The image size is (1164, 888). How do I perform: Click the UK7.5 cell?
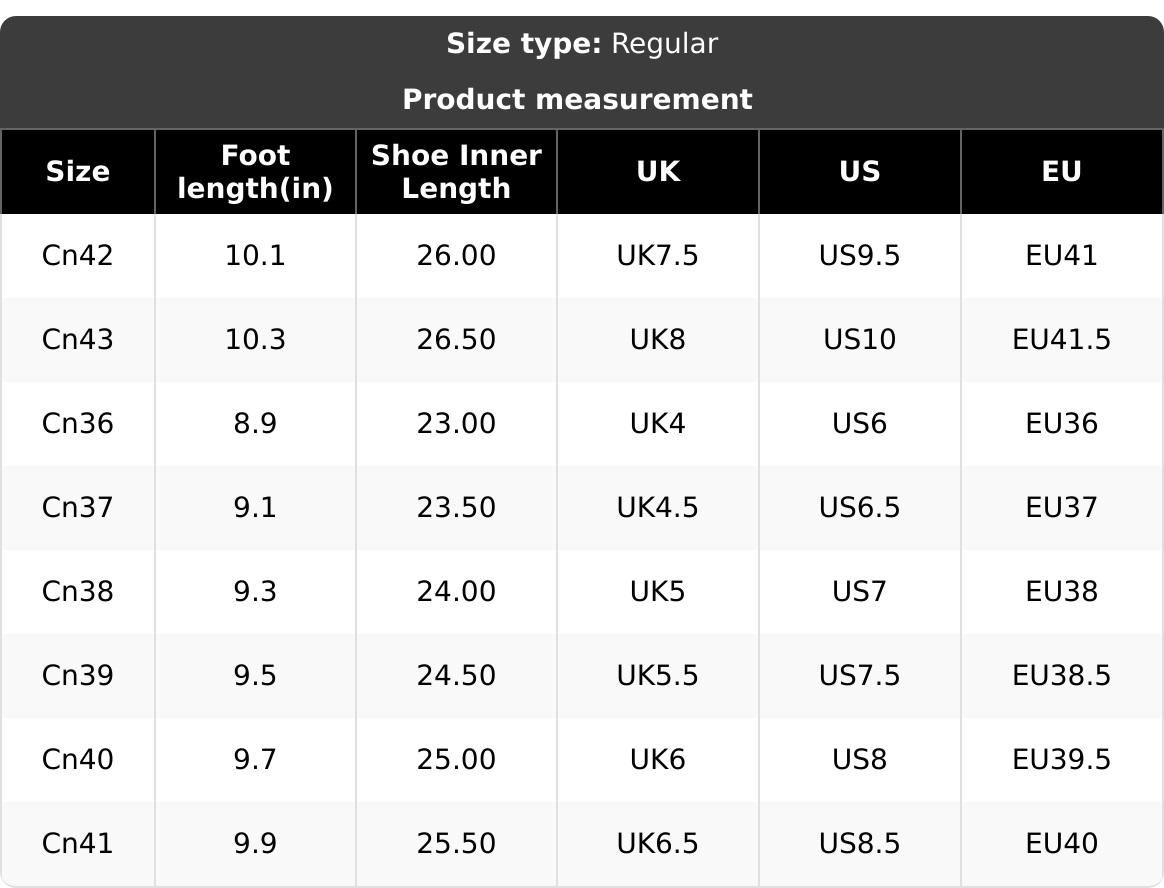(658, 255)
